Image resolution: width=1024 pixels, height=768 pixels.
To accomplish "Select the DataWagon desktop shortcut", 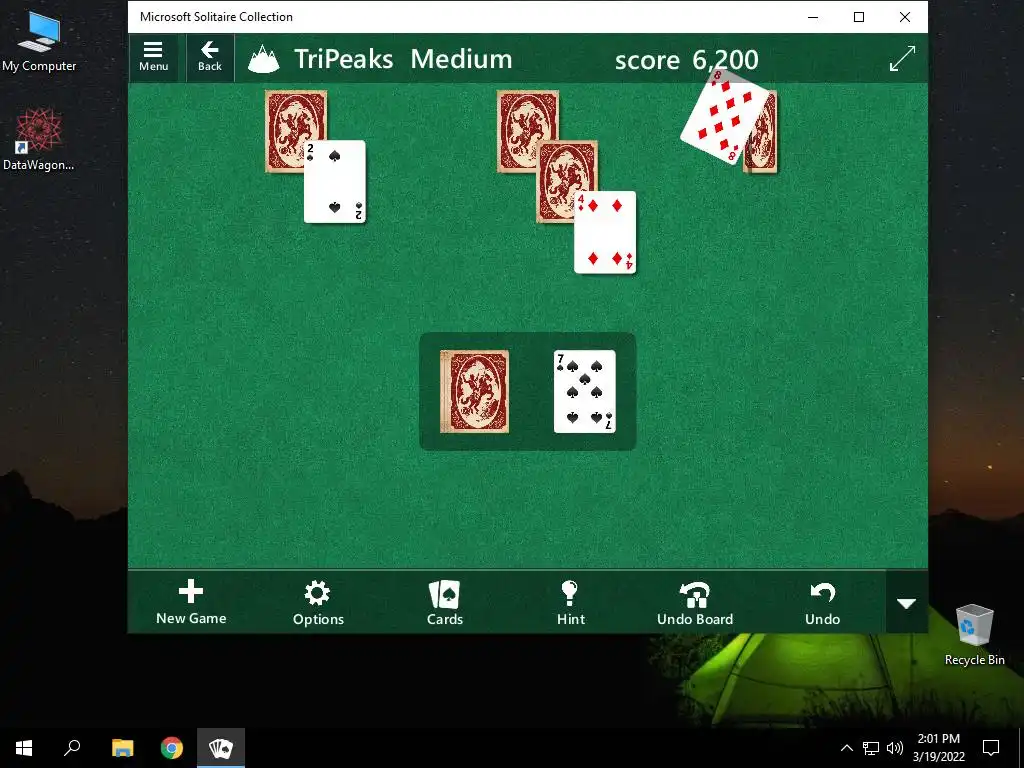I will (39, 140).
